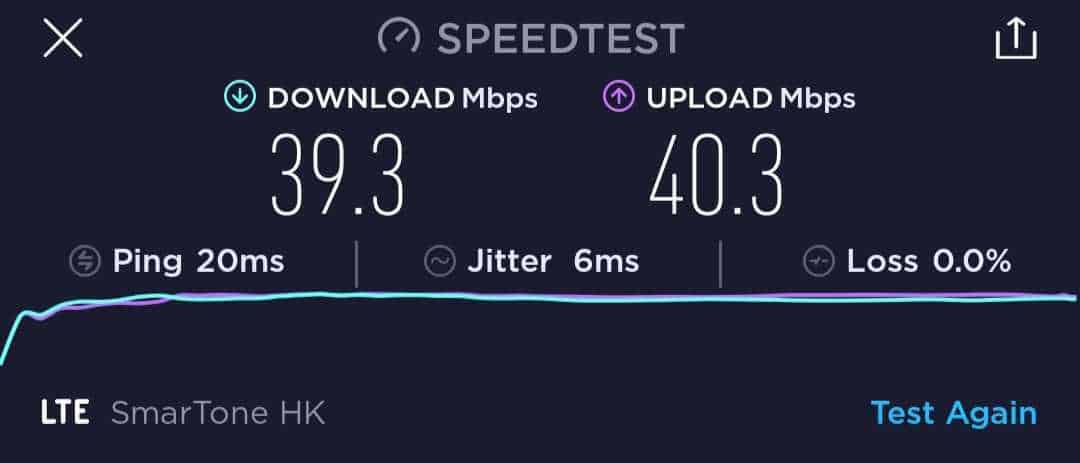Select the Ping icon
The width and height of the screenshot is (1080, 463).
85,262
